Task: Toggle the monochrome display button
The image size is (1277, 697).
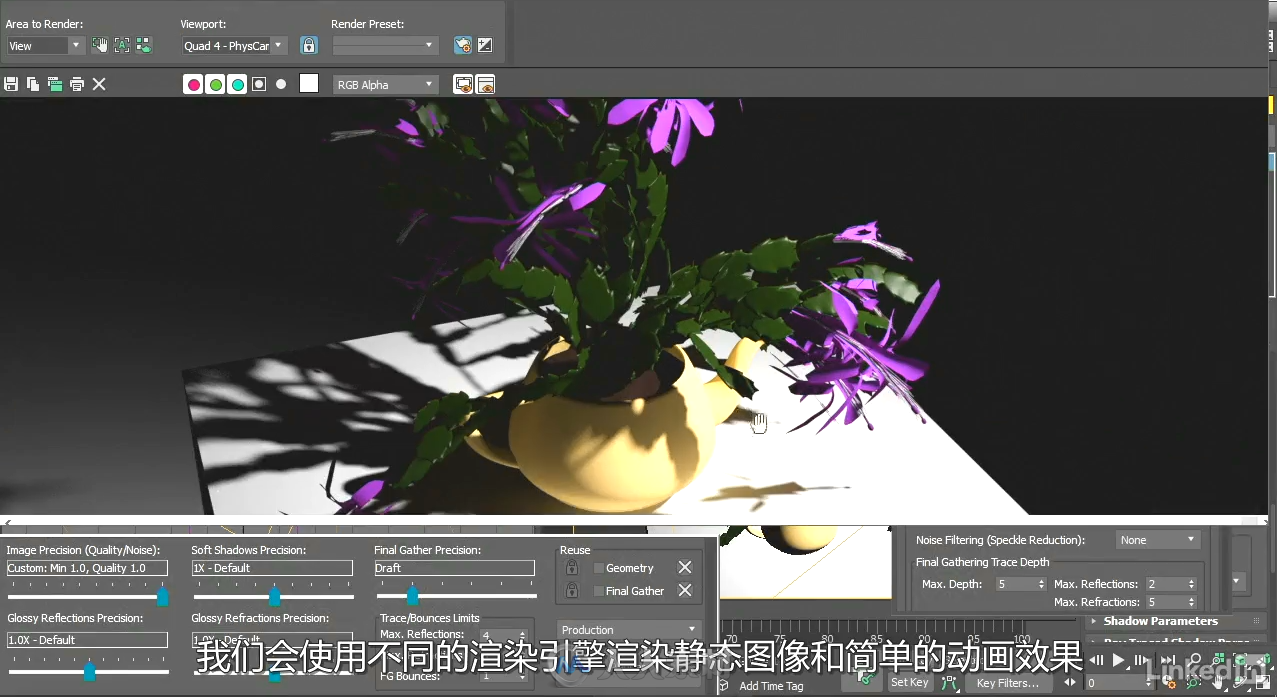Action: tap(281, 84)
